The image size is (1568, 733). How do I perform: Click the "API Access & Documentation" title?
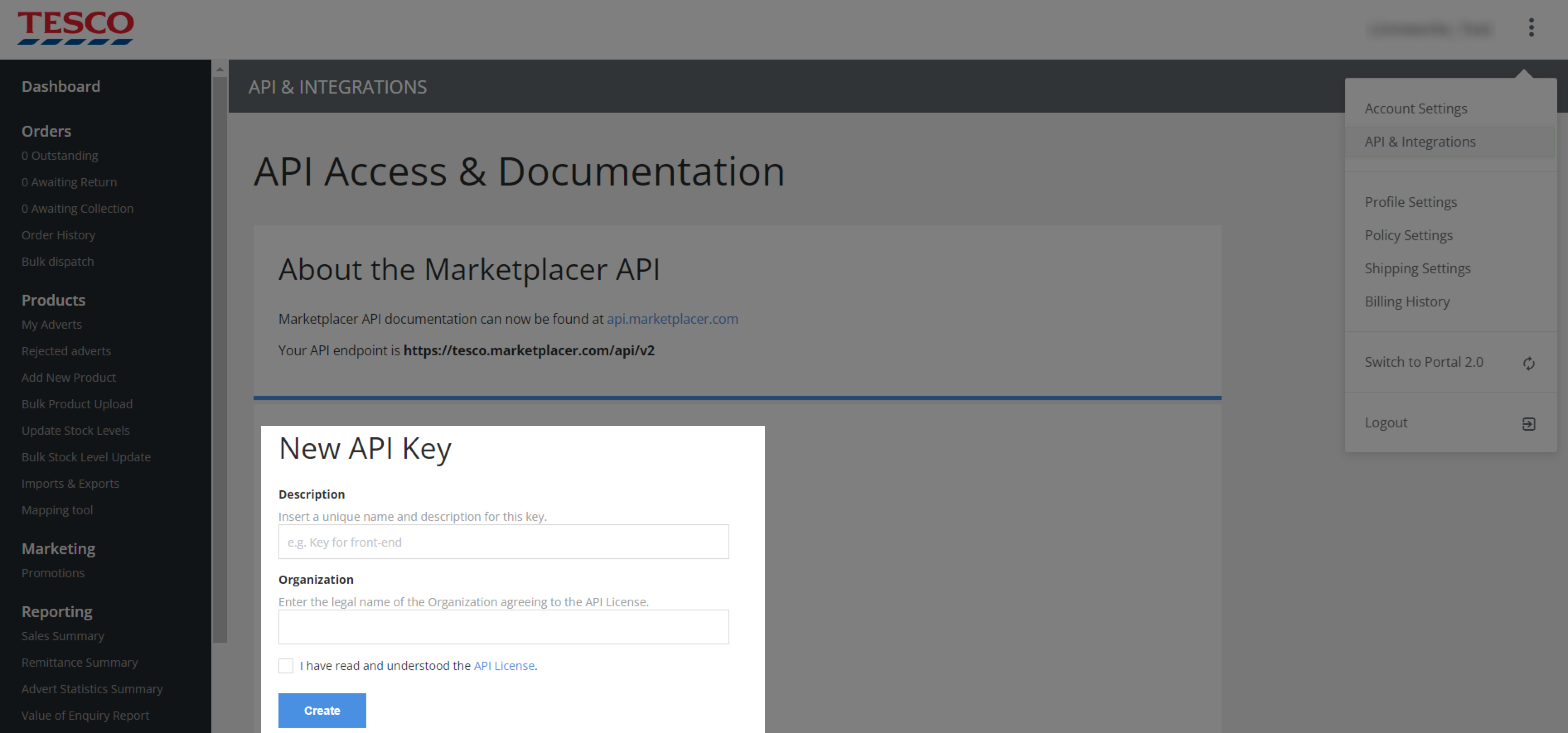tap(519, 171)
